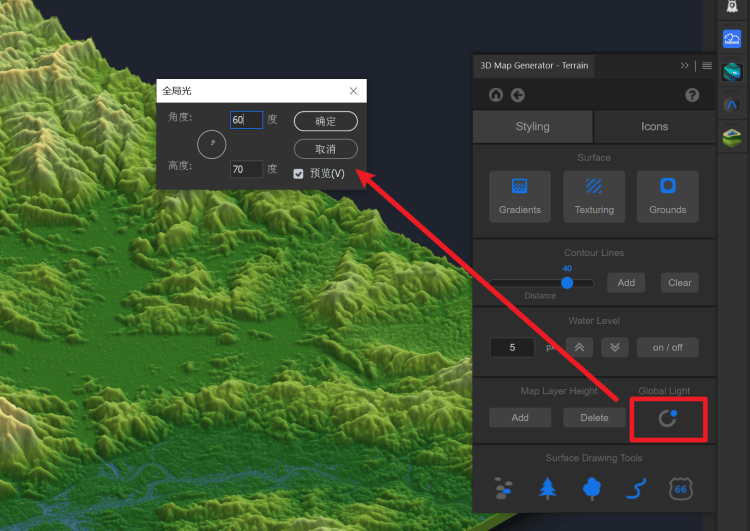Select the pine tree drawing tool

coord(547,488)
